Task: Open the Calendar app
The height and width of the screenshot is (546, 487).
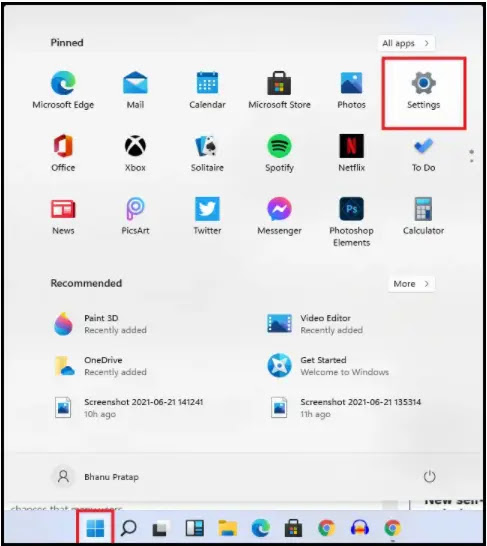Action: (x=207, y=90)
